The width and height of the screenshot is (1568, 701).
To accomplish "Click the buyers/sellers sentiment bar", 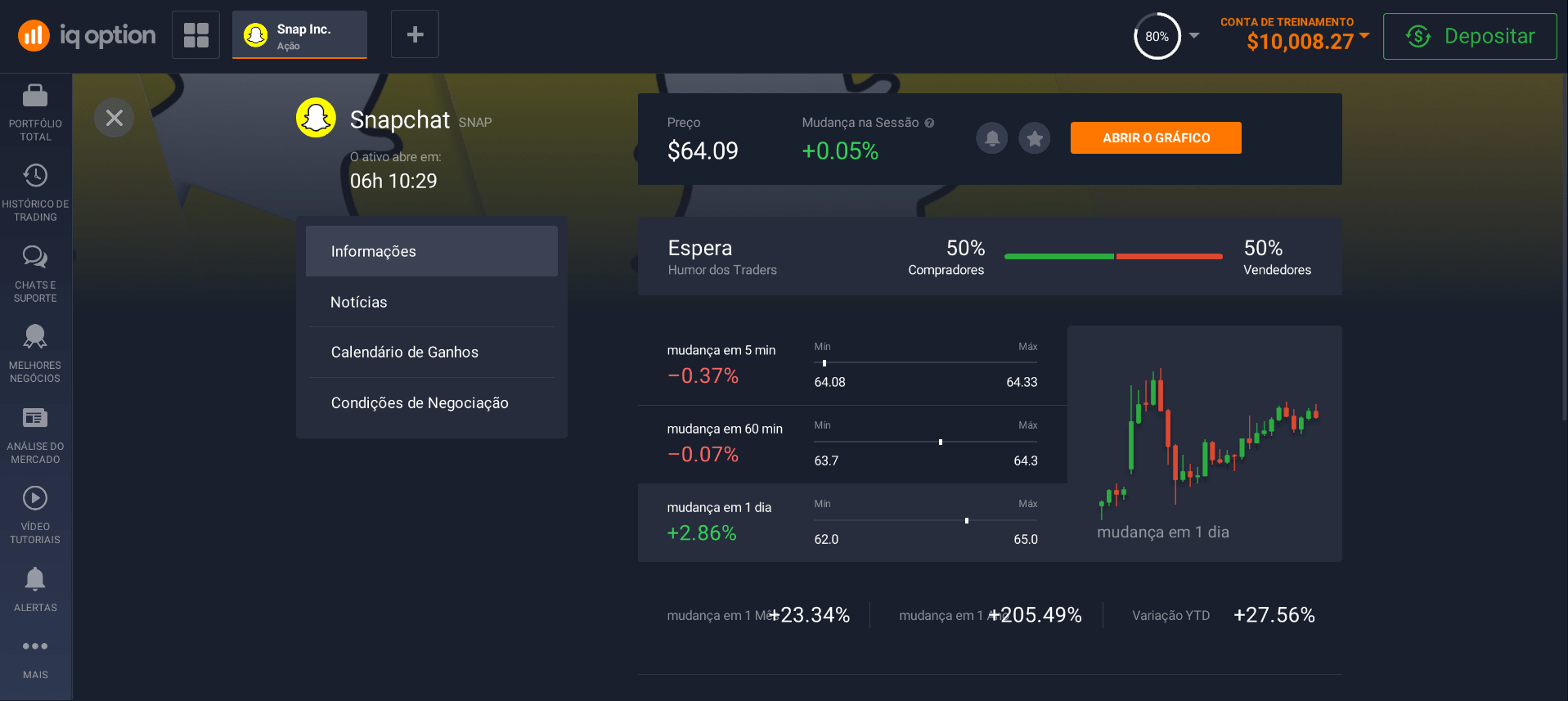I will click(1113, 257).
